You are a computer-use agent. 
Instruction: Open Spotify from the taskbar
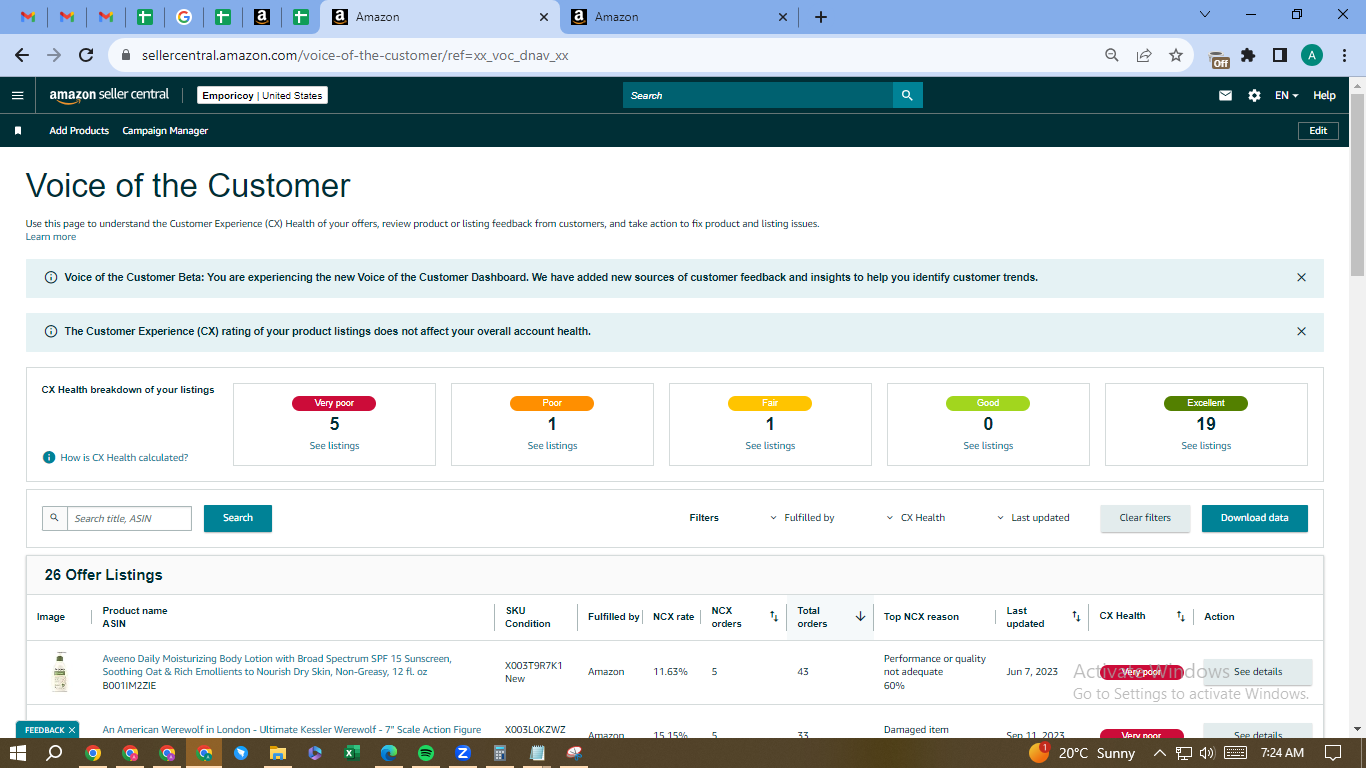point(426,753)
